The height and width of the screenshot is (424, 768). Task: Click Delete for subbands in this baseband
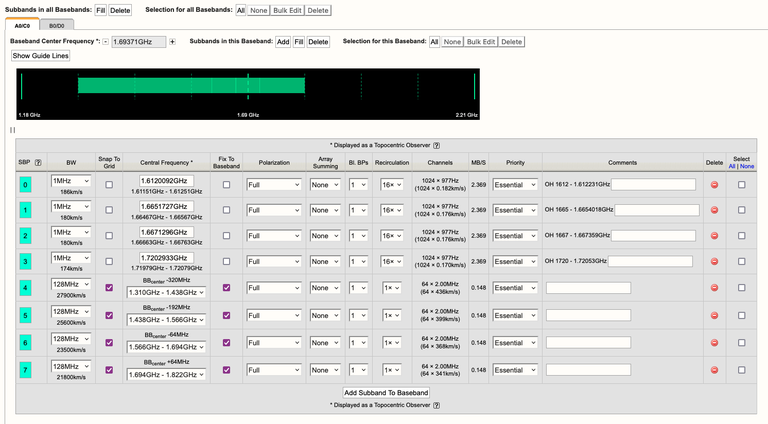click(318, 42)
